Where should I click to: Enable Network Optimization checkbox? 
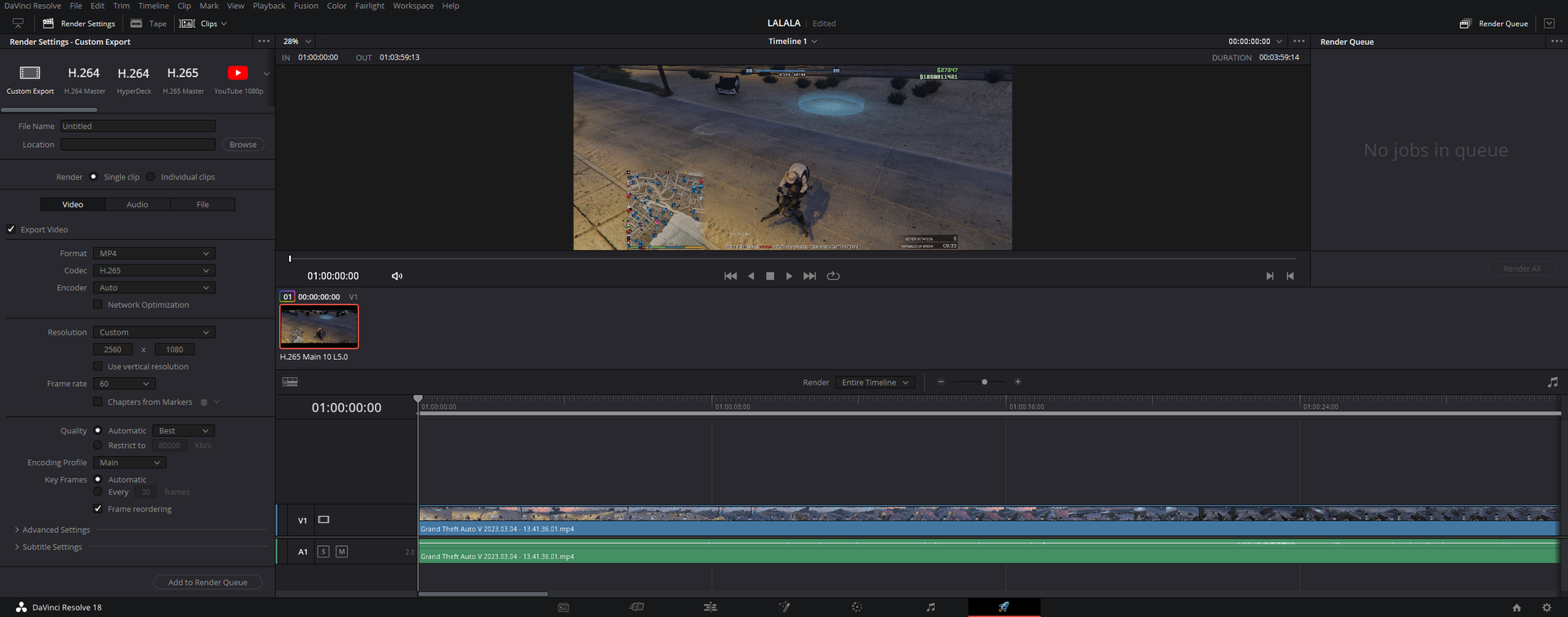pos(98,304)
